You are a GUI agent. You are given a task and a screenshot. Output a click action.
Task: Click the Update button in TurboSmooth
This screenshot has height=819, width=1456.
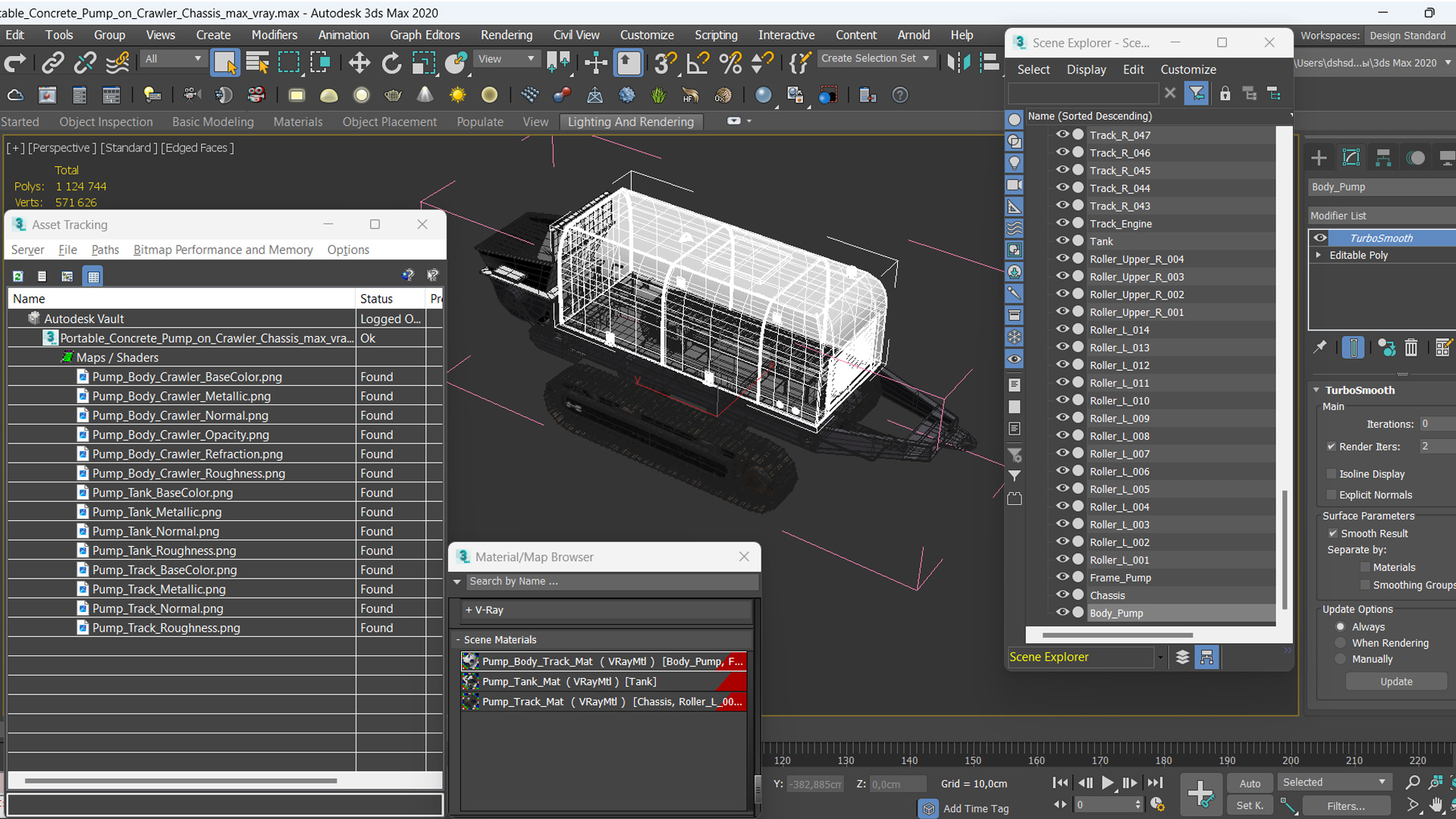click(x=1396, y=682)
